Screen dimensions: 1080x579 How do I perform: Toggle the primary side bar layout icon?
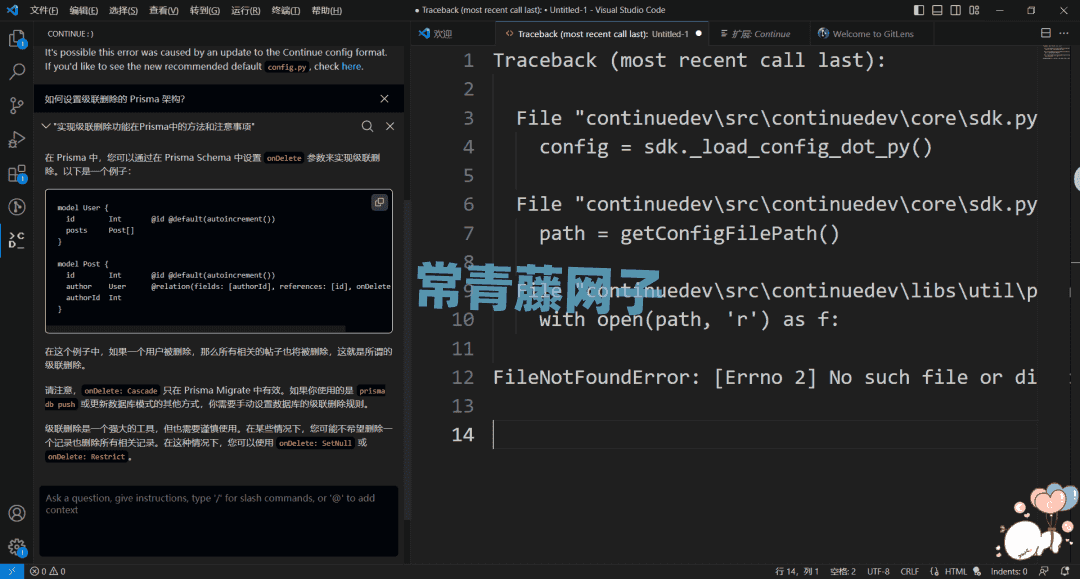coord(919,10)
